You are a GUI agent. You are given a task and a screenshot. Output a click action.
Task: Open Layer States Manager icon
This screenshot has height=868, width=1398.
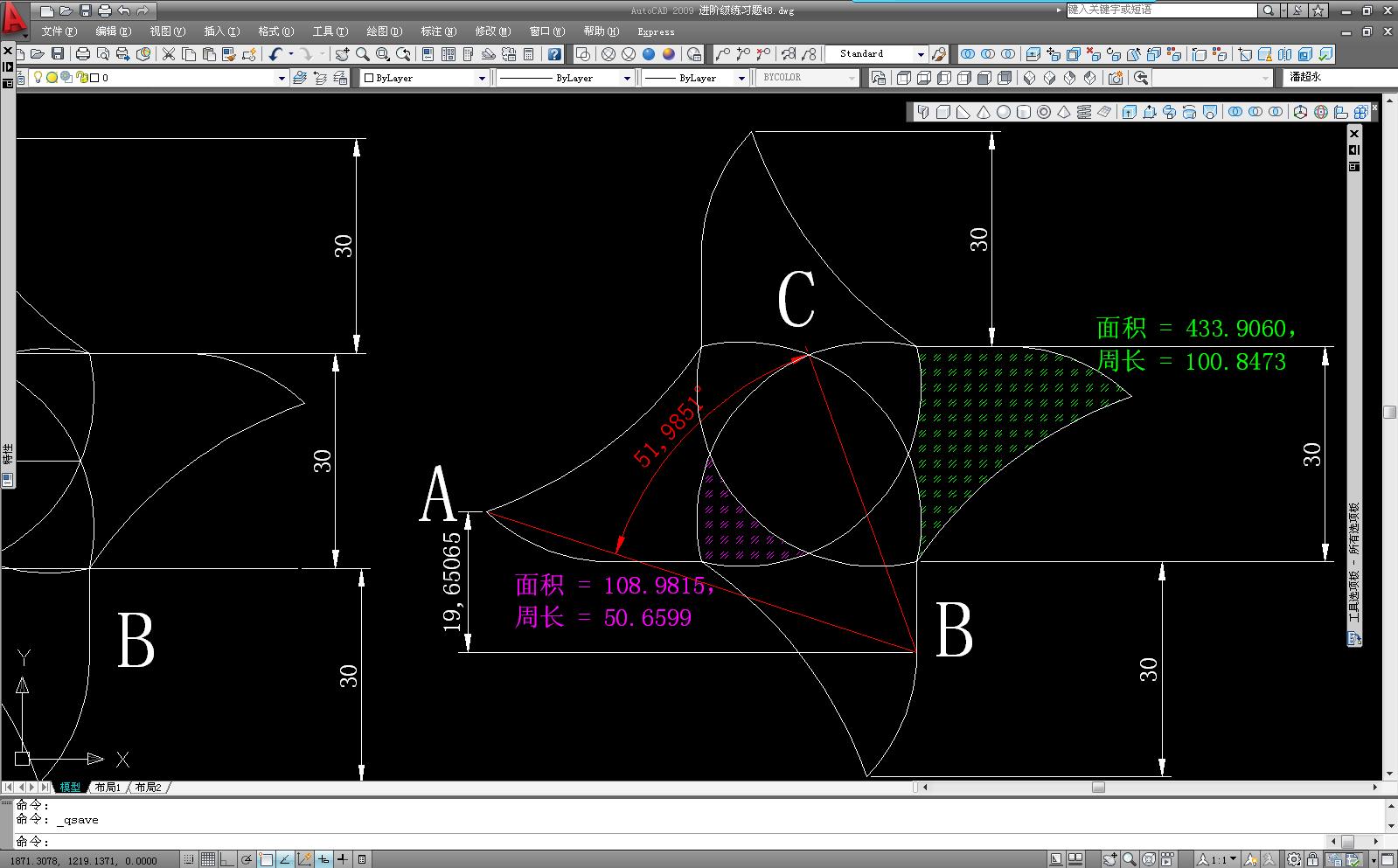pyautogui.click(x=340, y=78)
